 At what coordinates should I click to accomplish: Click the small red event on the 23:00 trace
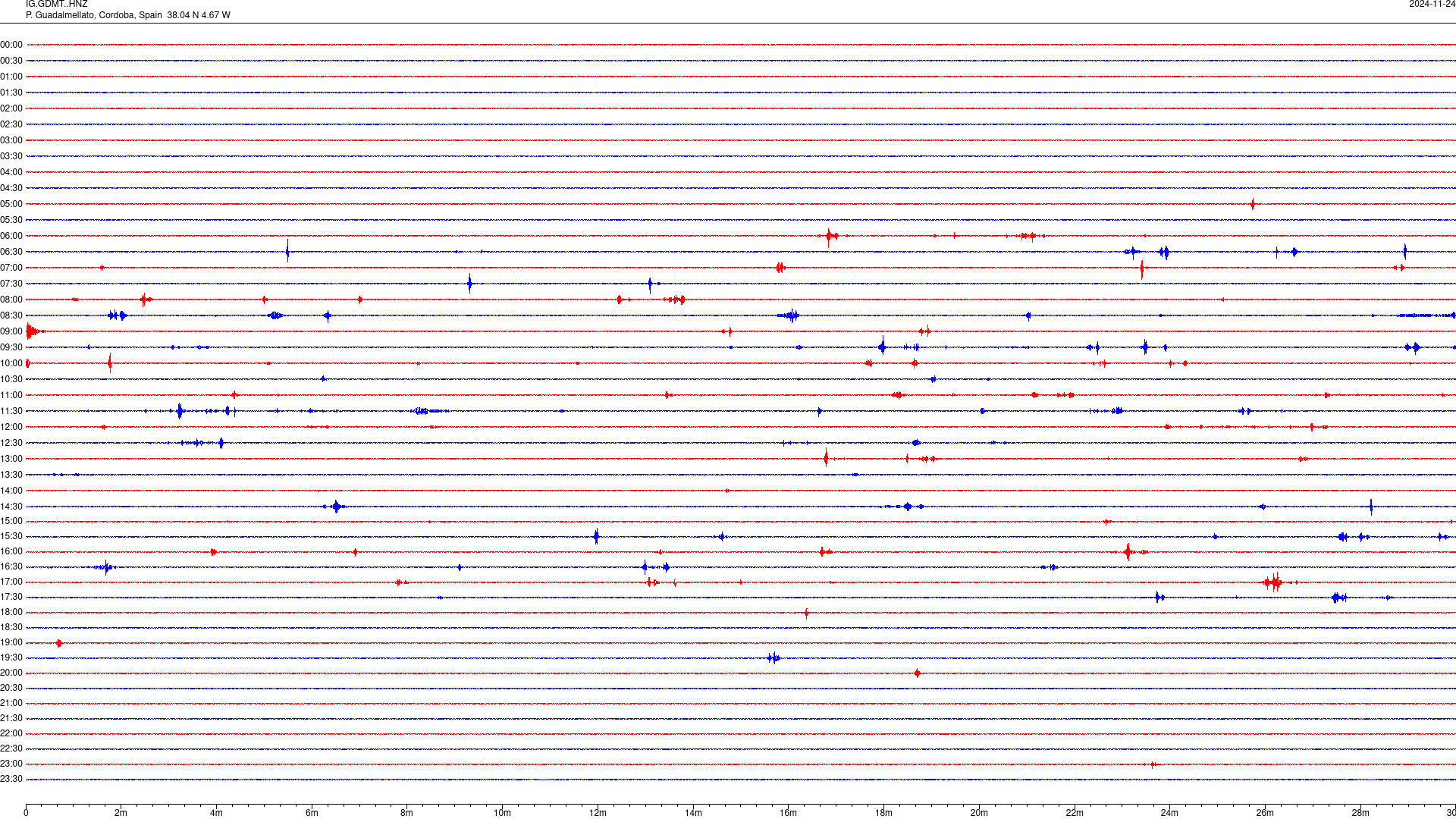tap(1153, 764)
